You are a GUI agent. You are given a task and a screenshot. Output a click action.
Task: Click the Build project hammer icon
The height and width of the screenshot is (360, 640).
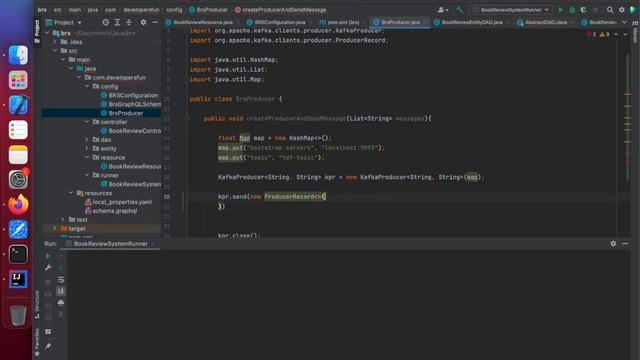460,10
